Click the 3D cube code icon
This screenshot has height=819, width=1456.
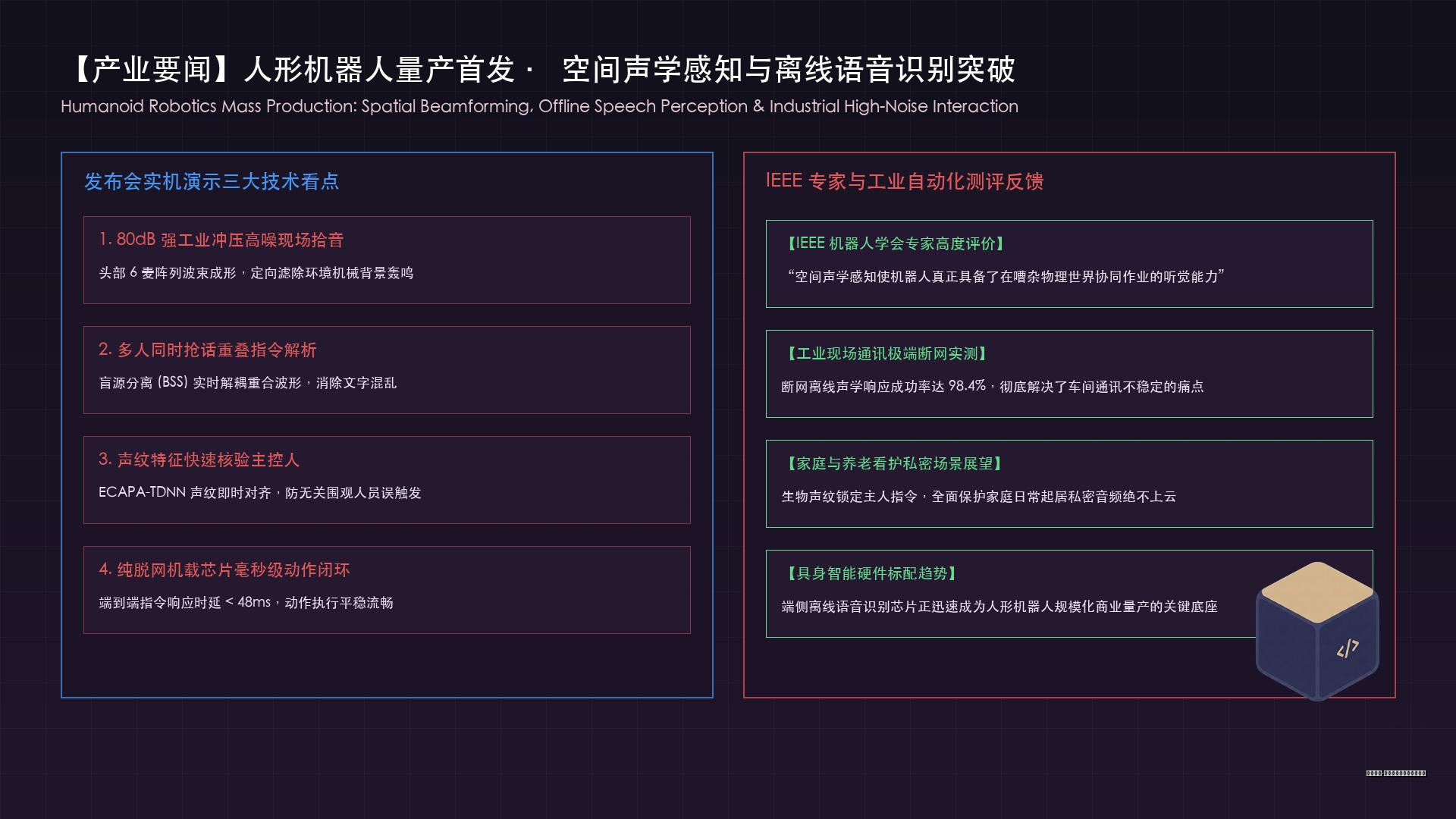1317,631
